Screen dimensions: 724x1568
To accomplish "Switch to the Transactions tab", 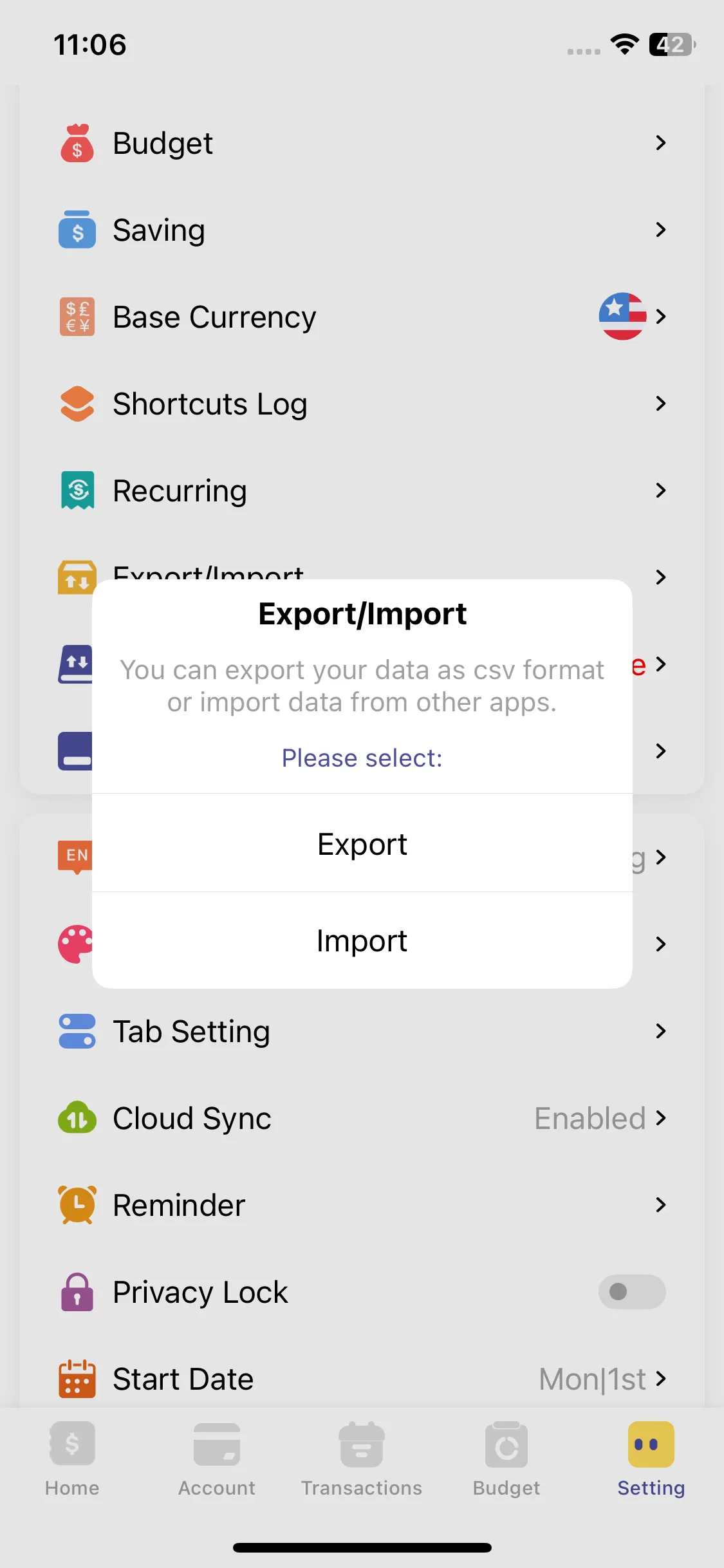I will point(362,1459).
